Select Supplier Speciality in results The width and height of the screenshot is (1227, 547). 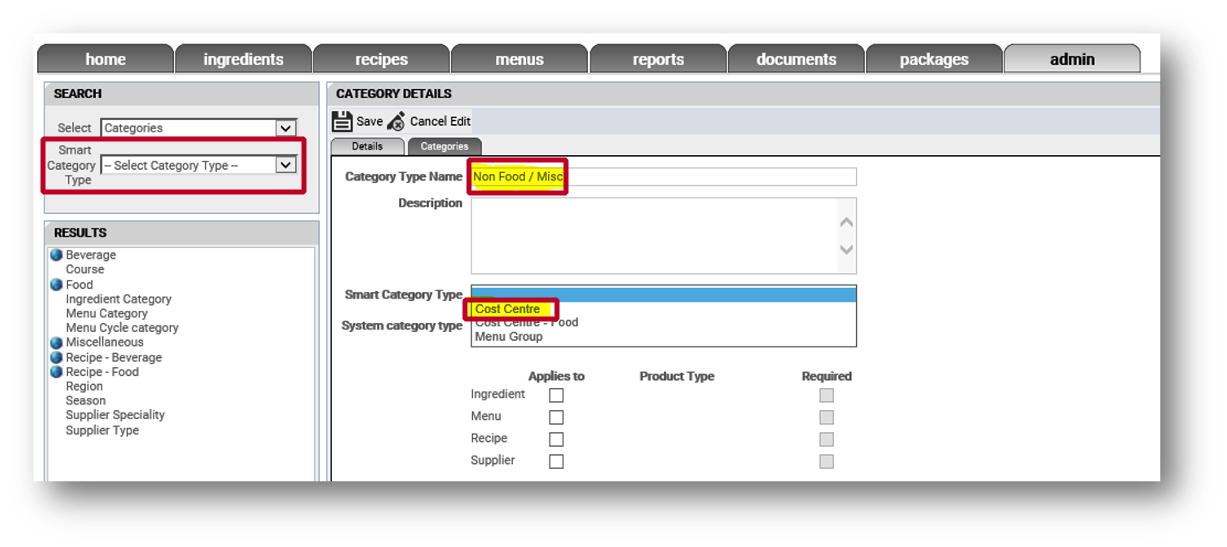(115, 415)
